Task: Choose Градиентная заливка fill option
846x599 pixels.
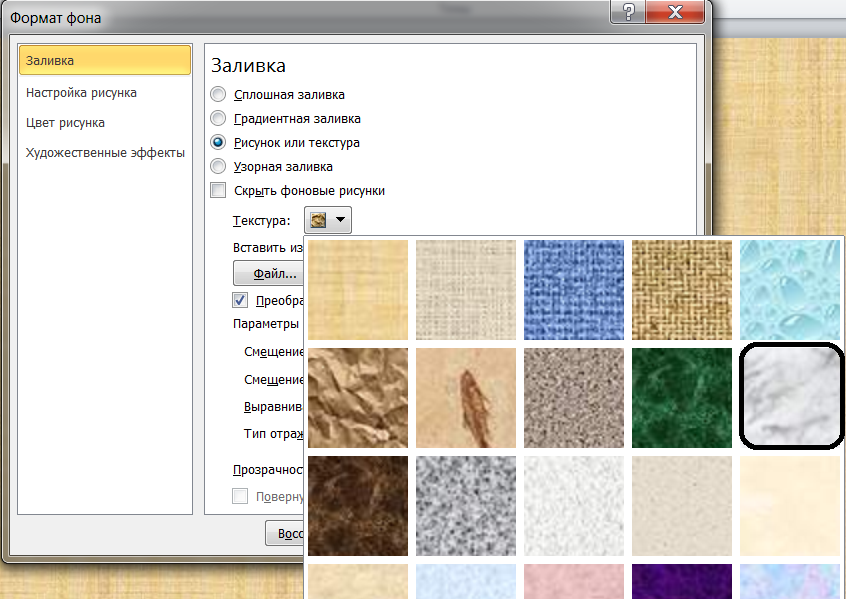Action: point(218,118)
